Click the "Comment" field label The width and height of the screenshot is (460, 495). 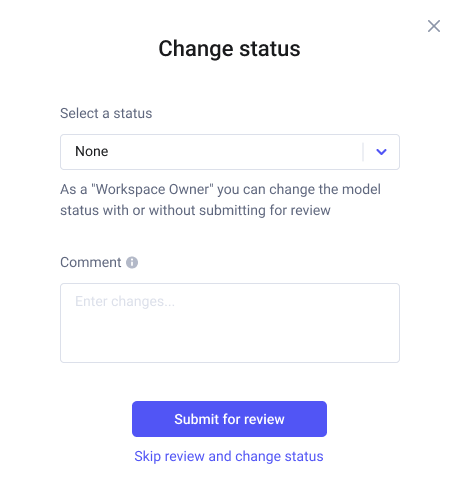(x=91, y=262)
